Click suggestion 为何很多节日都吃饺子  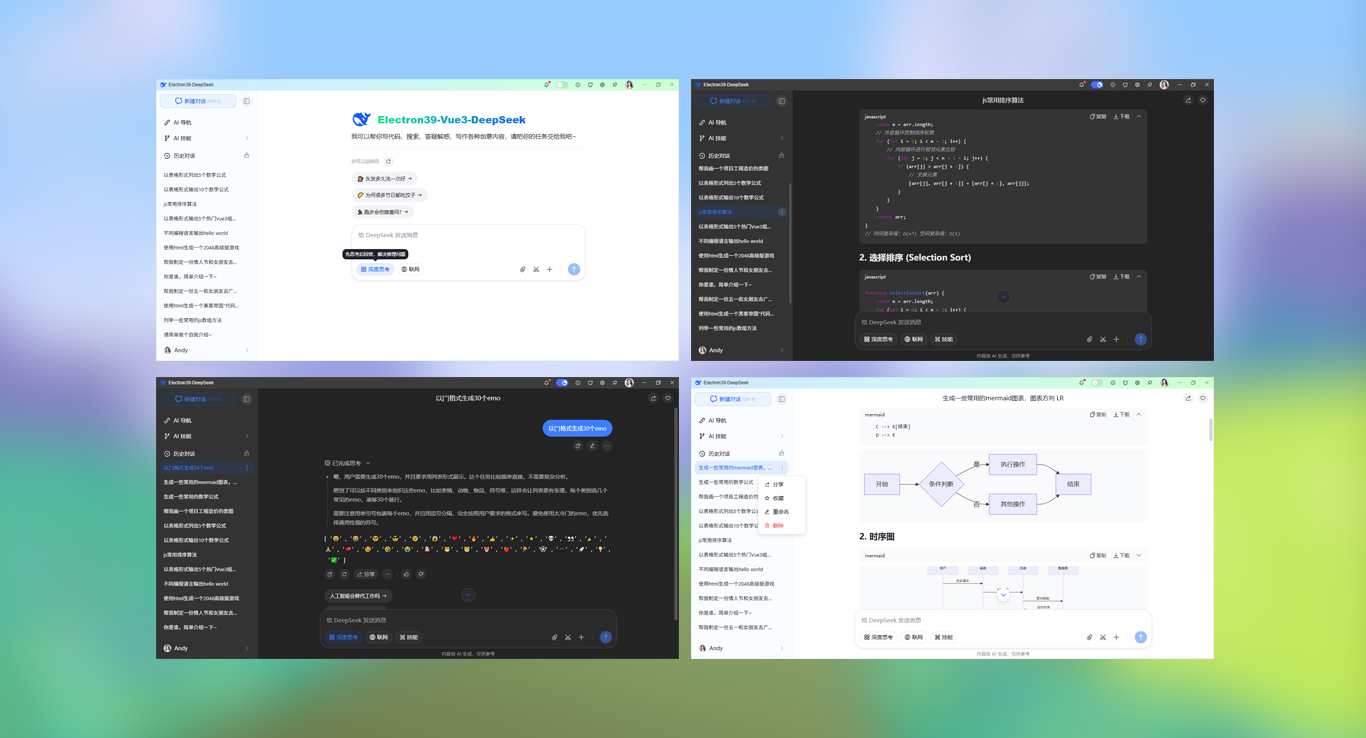(389, 195)
